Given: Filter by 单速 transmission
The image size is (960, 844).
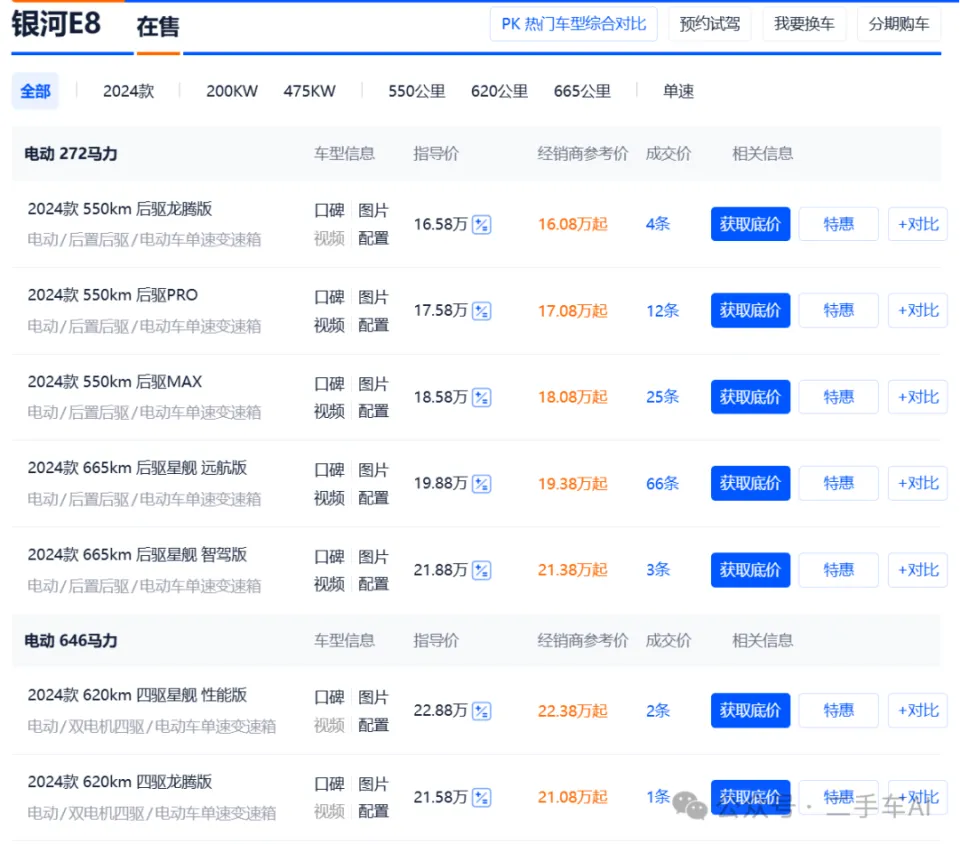Looking at the screenshot, I should click(678, 91).
